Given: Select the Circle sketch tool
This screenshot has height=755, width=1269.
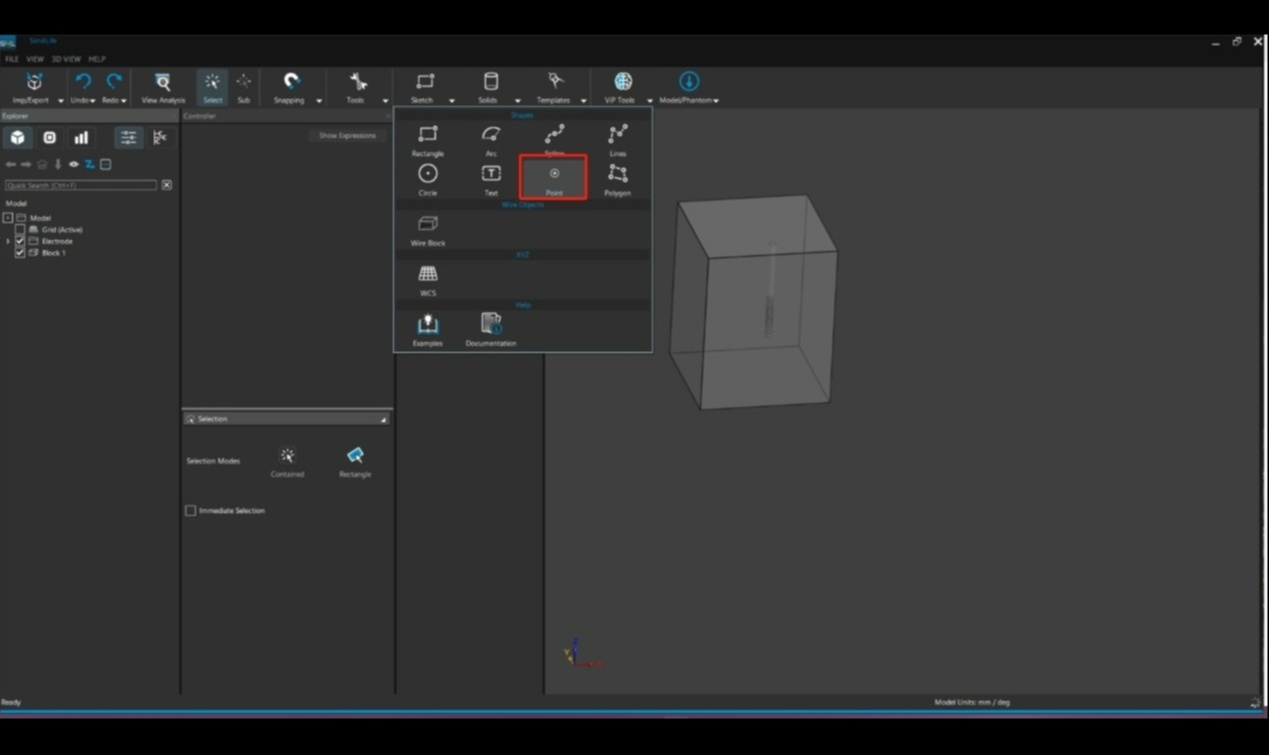Looking at the screenshot, I should click(428, 179).
